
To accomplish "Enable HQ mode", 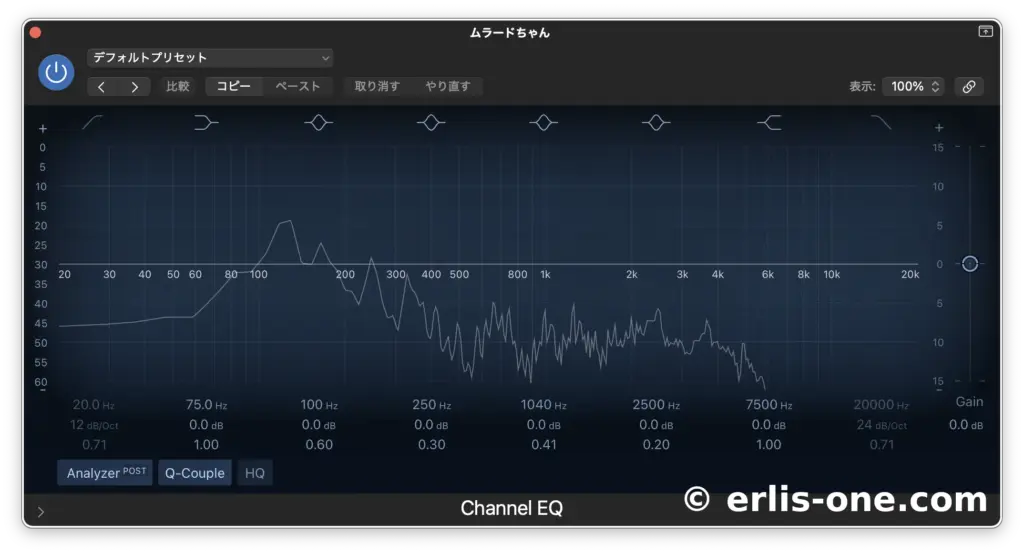I will point(255,473).
